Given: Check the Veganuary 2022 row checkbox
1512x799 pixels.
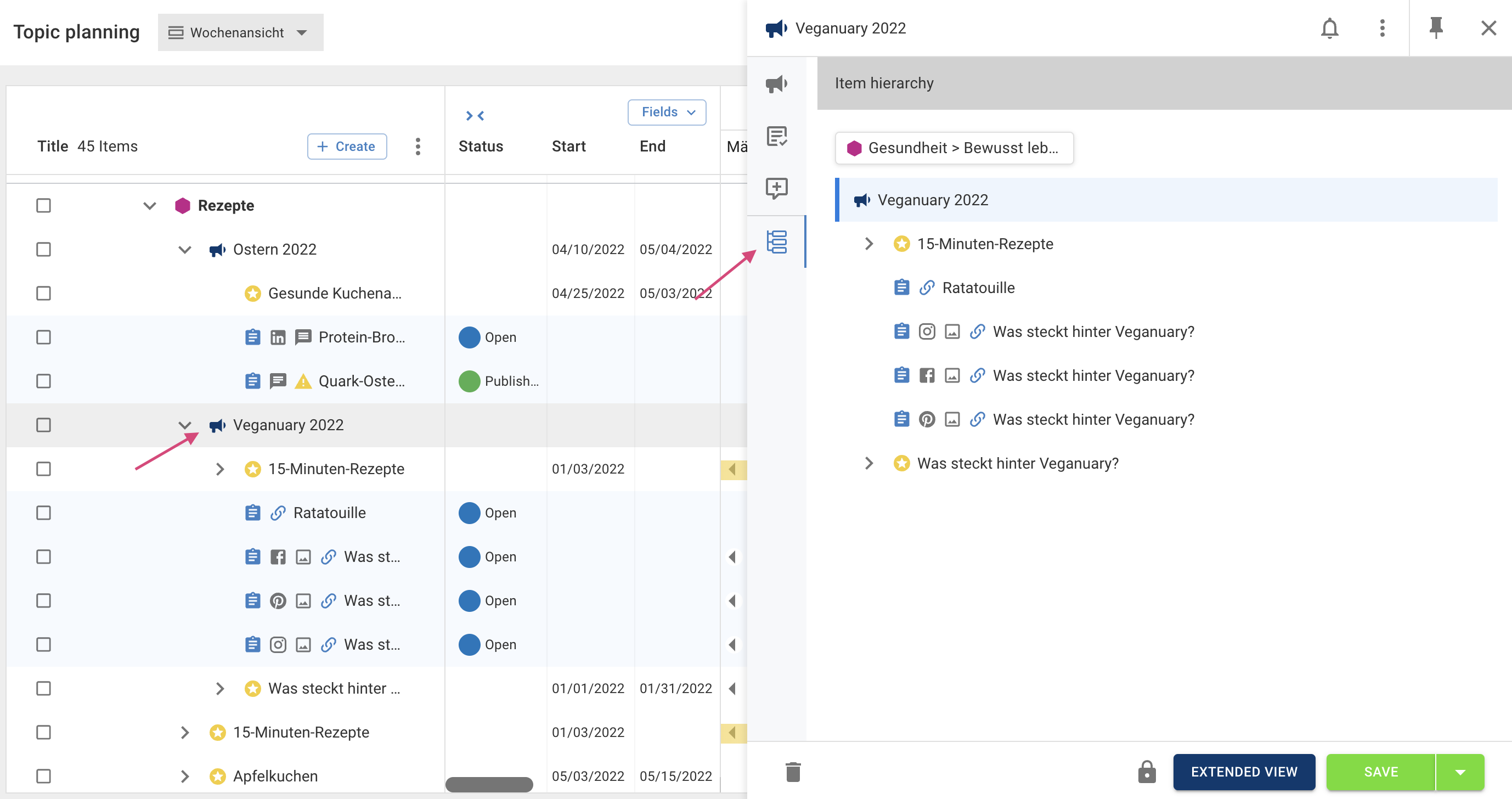Looking at the screenshot, I should click(43, 425).
